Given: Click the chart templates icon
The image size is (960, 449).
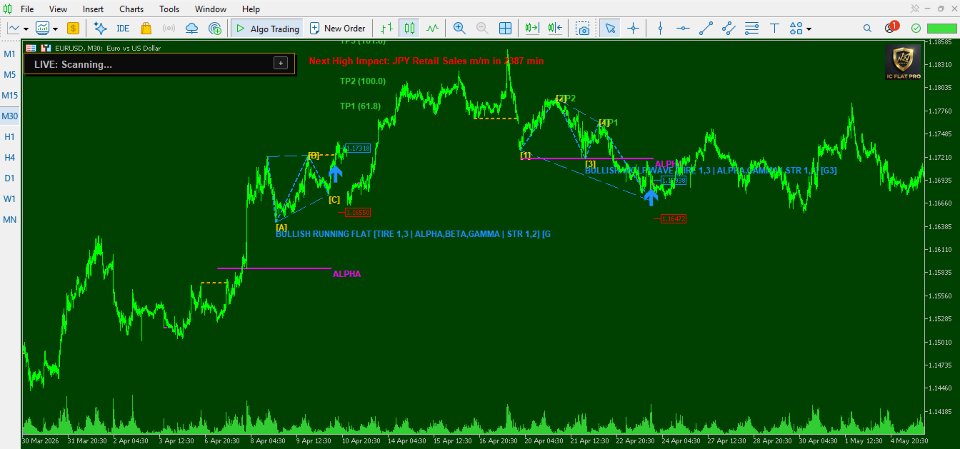Looking at the screenshot, I should pos(43,28).
